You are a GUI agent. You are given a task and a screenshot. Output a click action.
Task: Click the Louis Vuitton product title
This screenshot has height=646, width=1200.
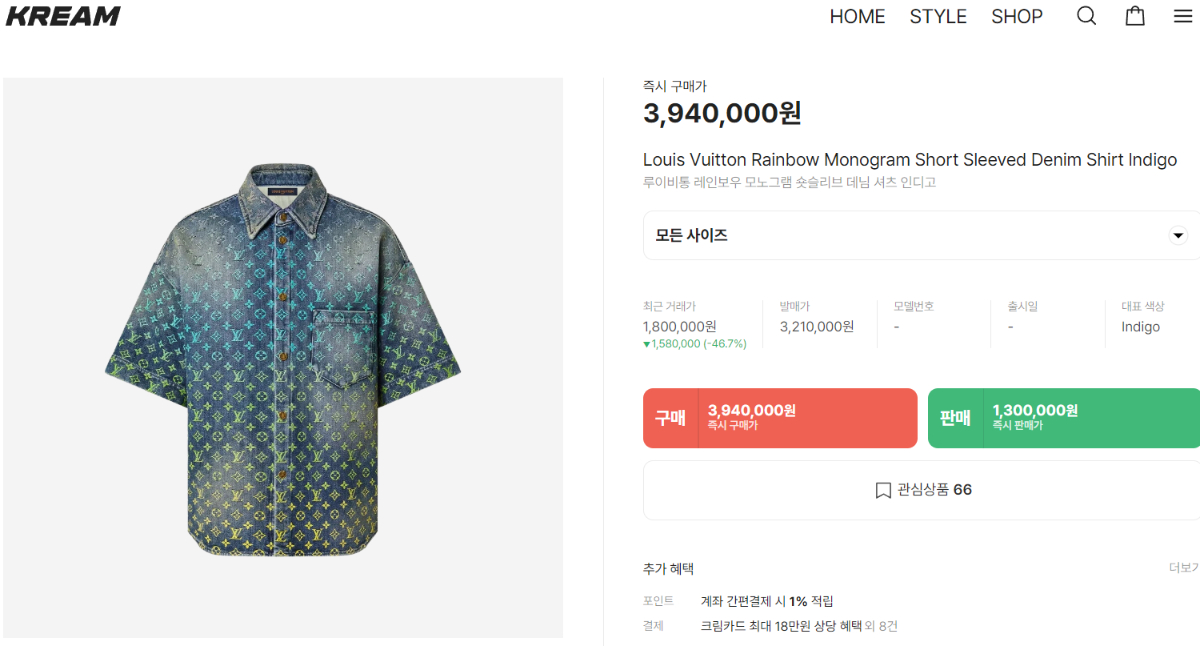click(909, 160)
